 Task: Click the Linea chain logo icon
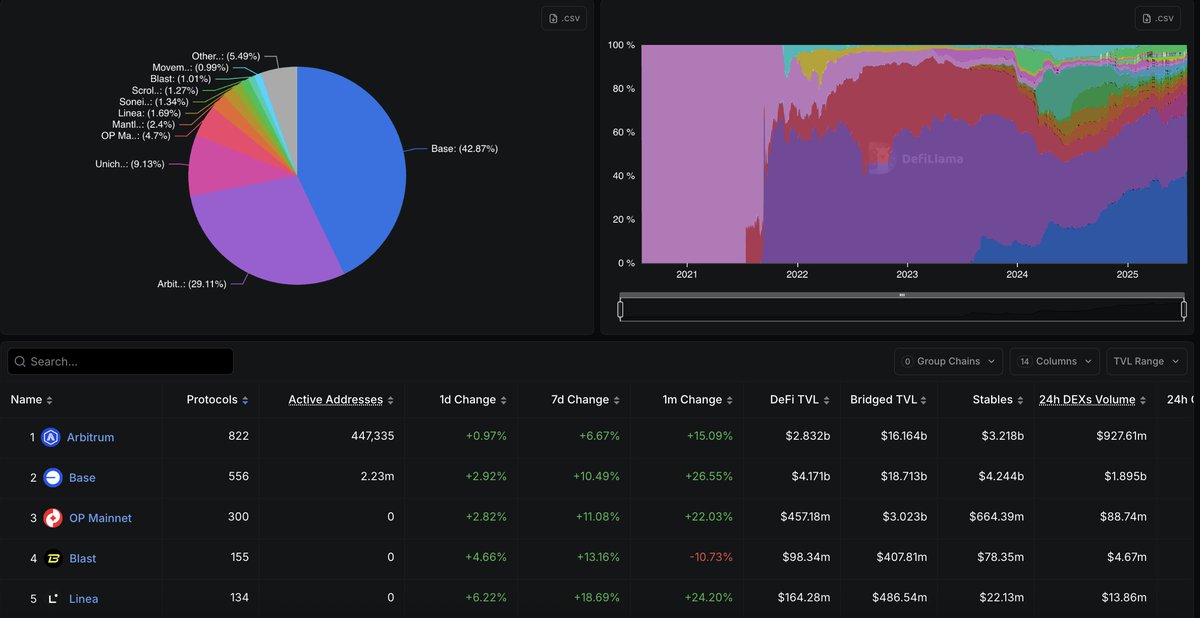coord(53,598)
